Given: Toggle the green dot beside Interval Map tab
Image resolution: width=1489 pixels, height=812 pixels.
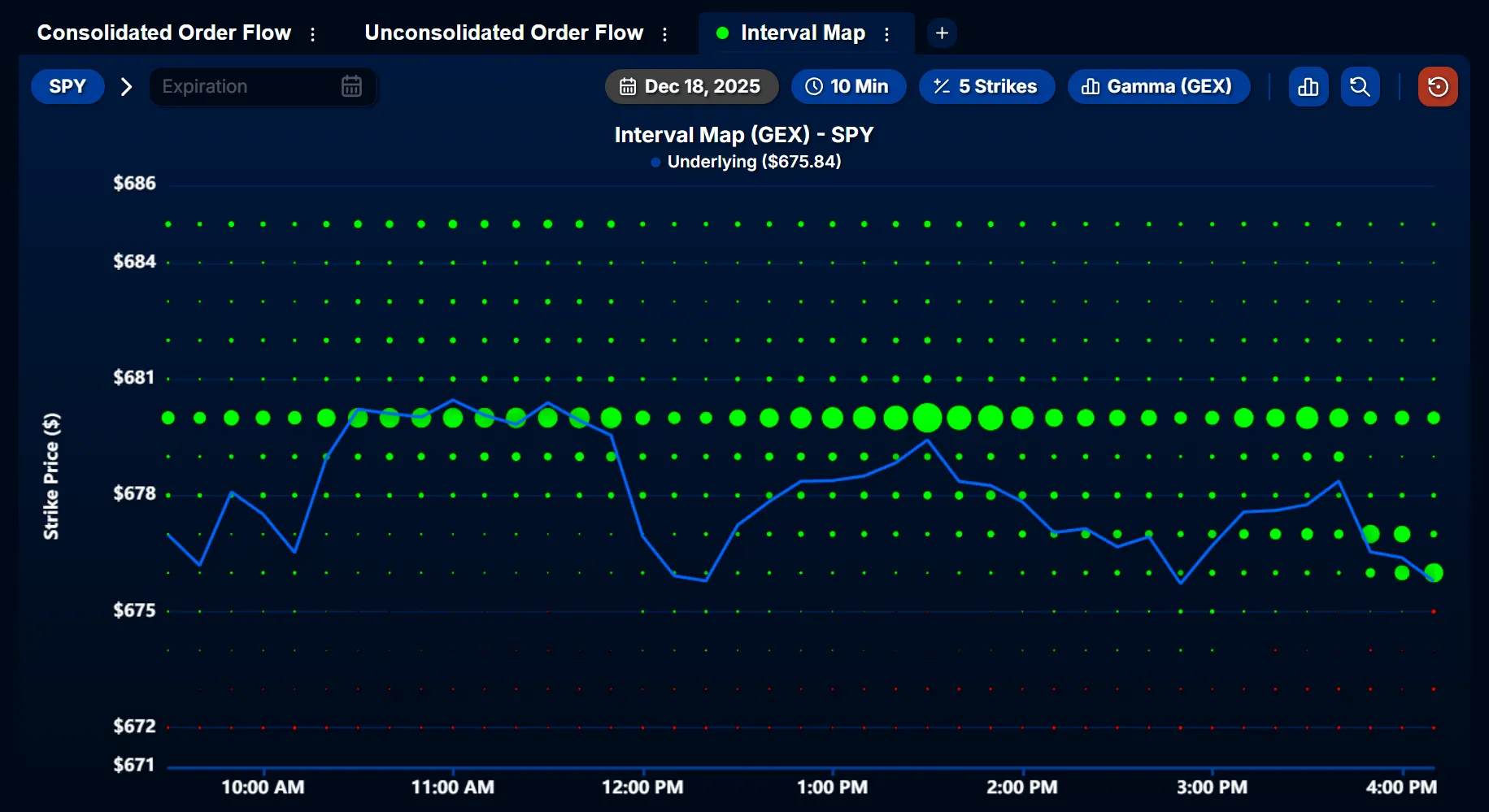Looking at the screenshot, I should pos(721,33).
